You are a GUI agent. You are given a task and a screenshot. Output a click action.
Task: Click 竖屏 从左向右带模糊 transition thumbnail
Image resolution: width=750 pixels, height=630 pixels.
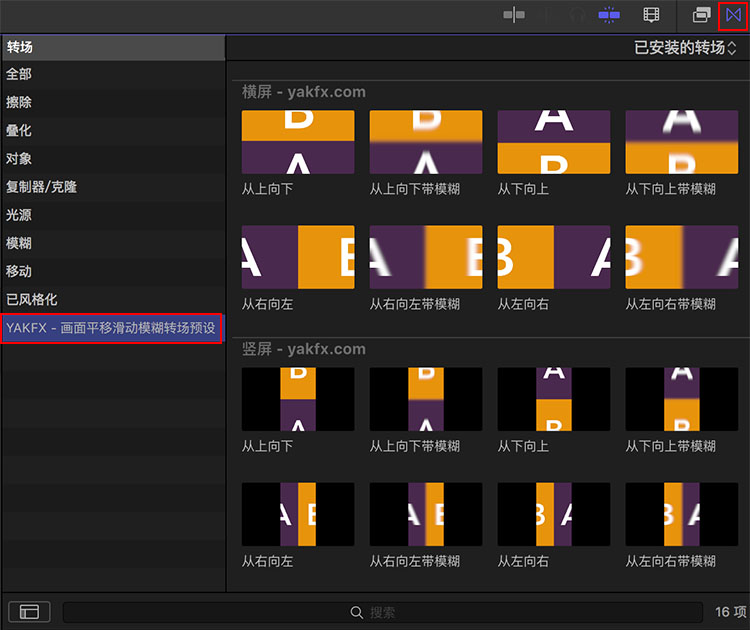coord(682,514)
